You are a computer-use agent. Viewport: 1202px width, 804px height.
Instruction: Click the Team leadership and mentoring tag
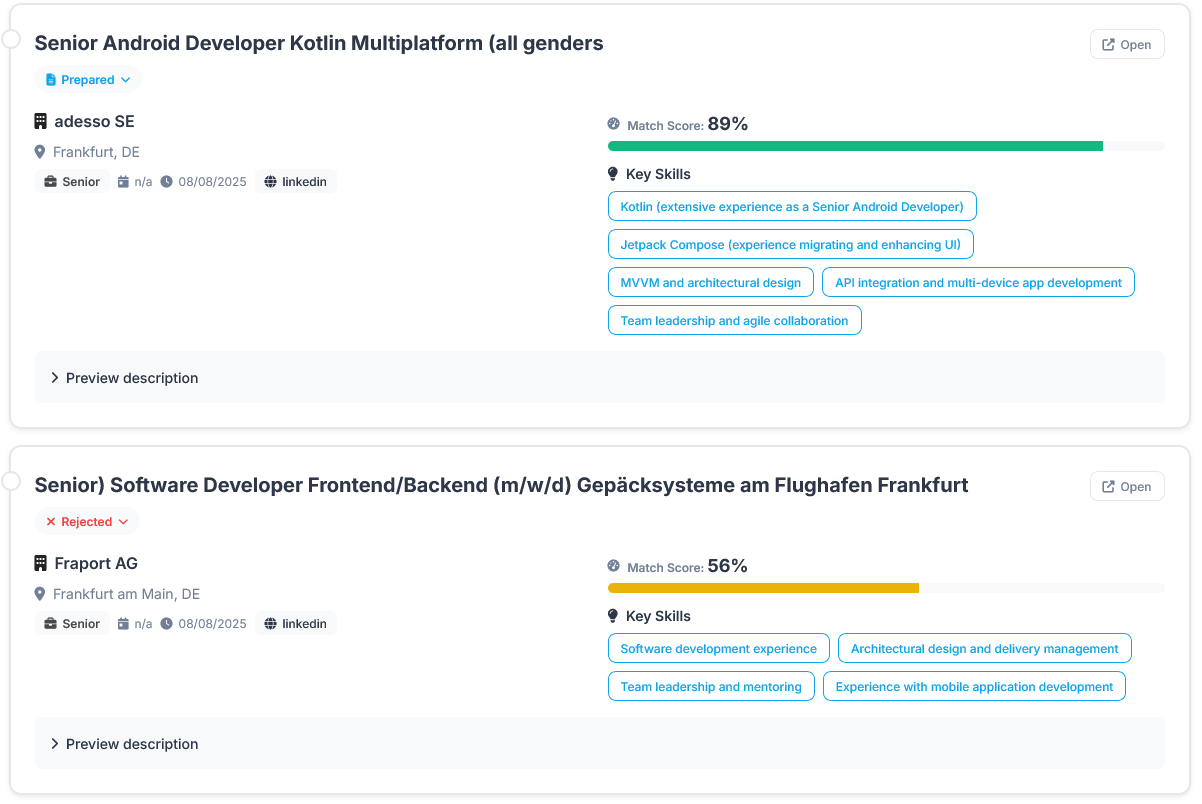tap(711, 687)
